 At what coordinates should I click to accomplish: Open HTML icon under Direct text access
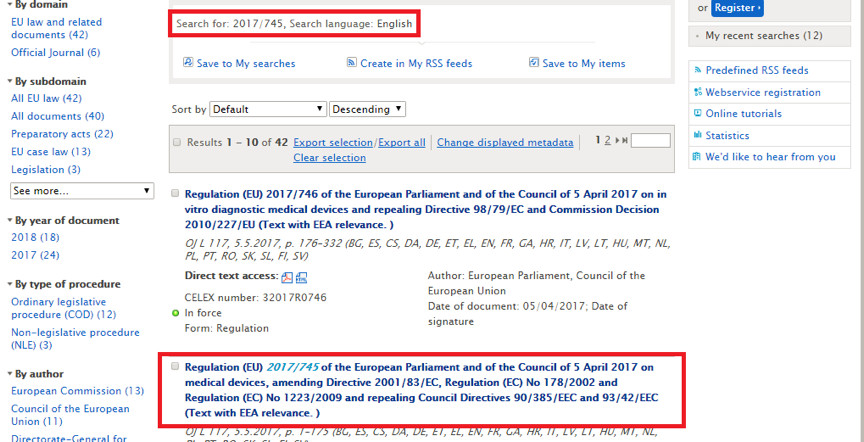tap(301, 277)
